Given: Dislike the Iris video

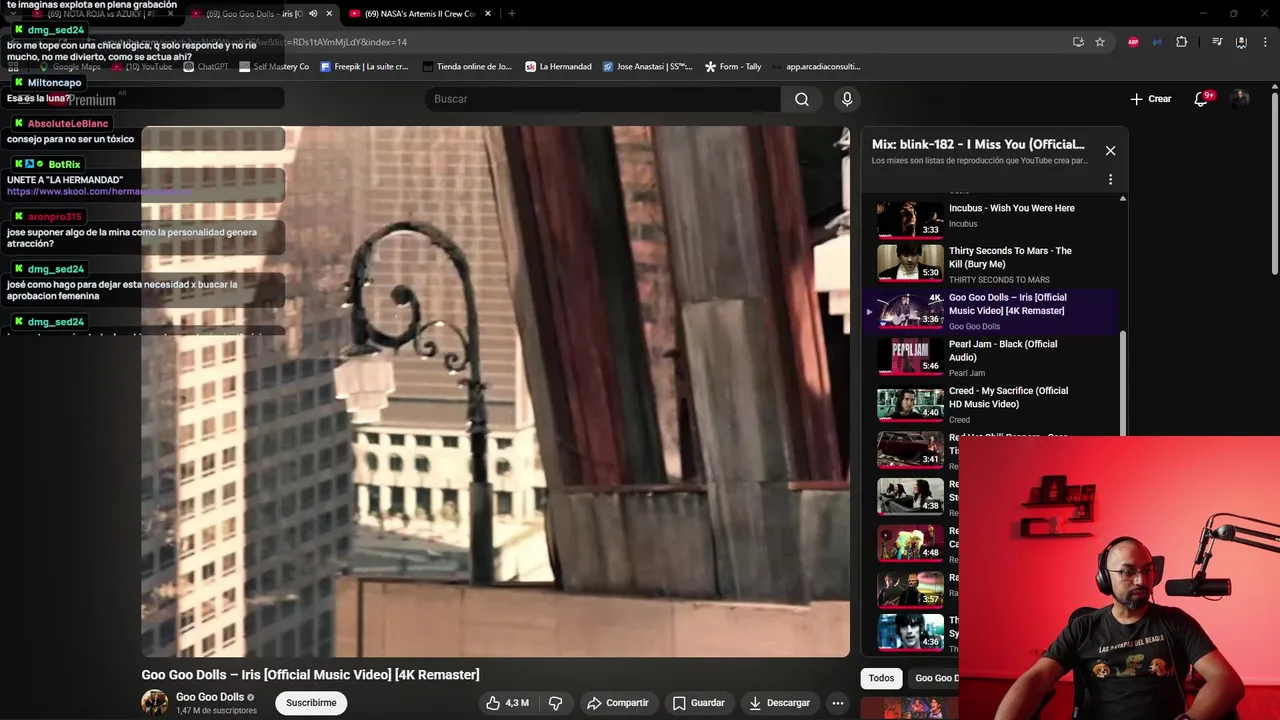Looking at the screenshot, I should [556, 703].
